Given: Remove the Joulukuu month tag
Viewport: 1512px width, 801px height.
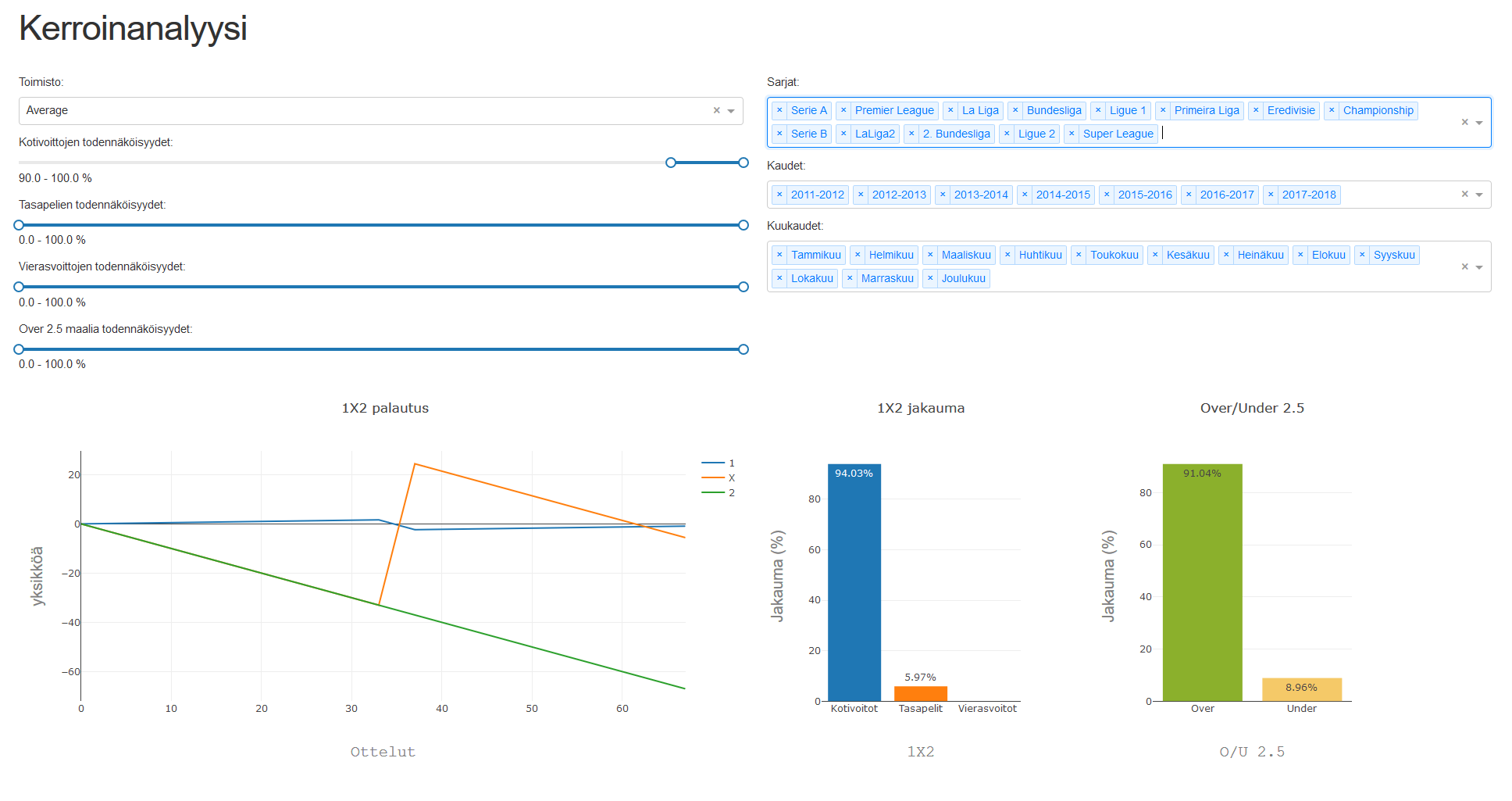Looking at the screenshot, I should (930, 278).
